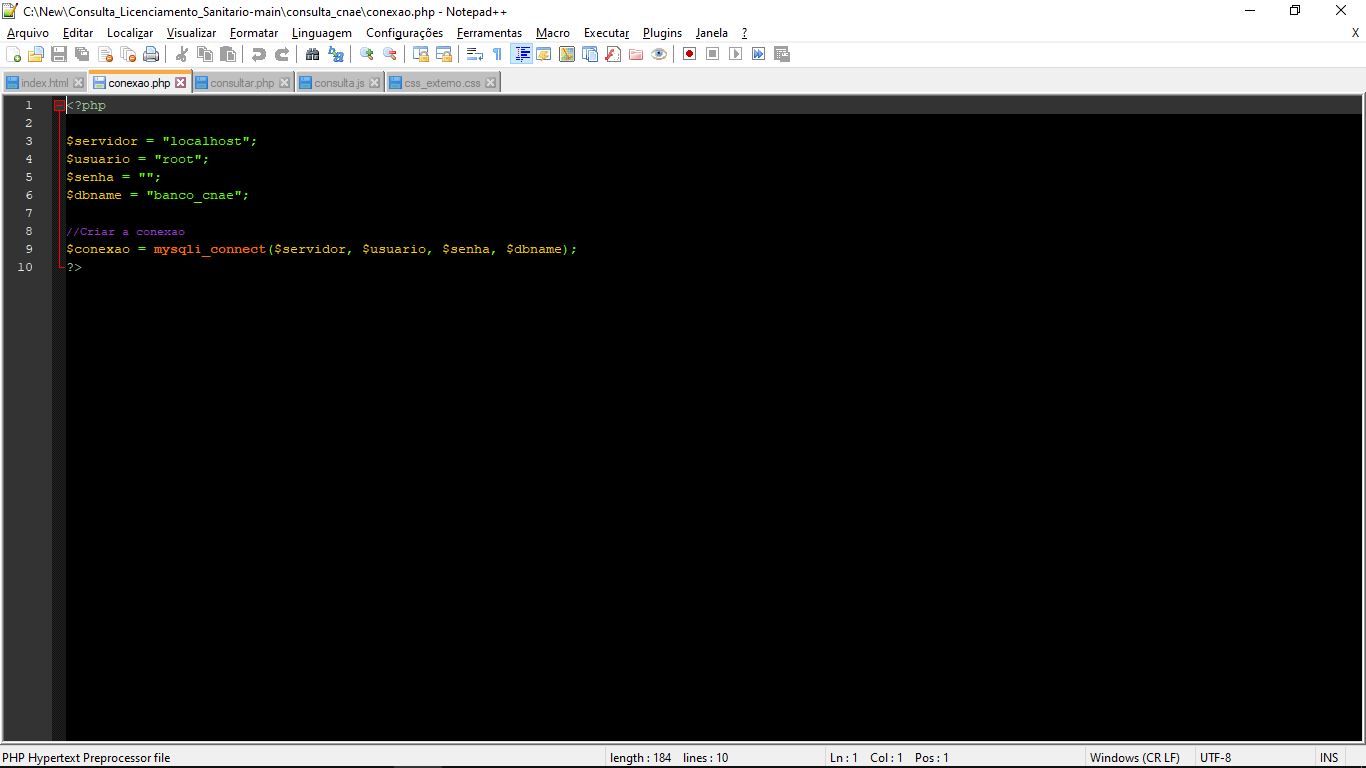This screenshot has width=1366, height=768.
Task: Toggle monitoring with the eye icon
Action: click(659, 54)
